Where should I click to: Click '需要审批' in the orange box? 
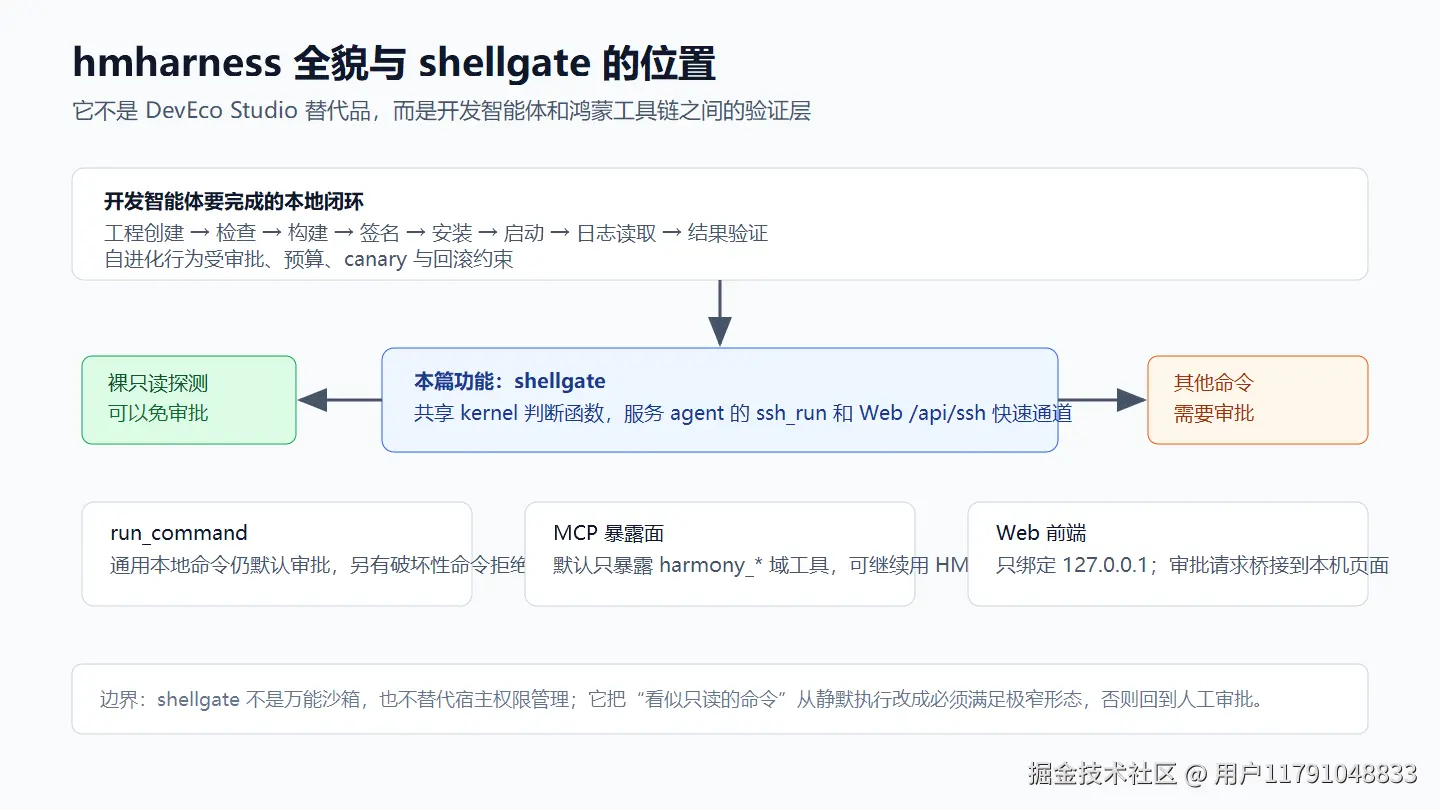[1213, 413]
